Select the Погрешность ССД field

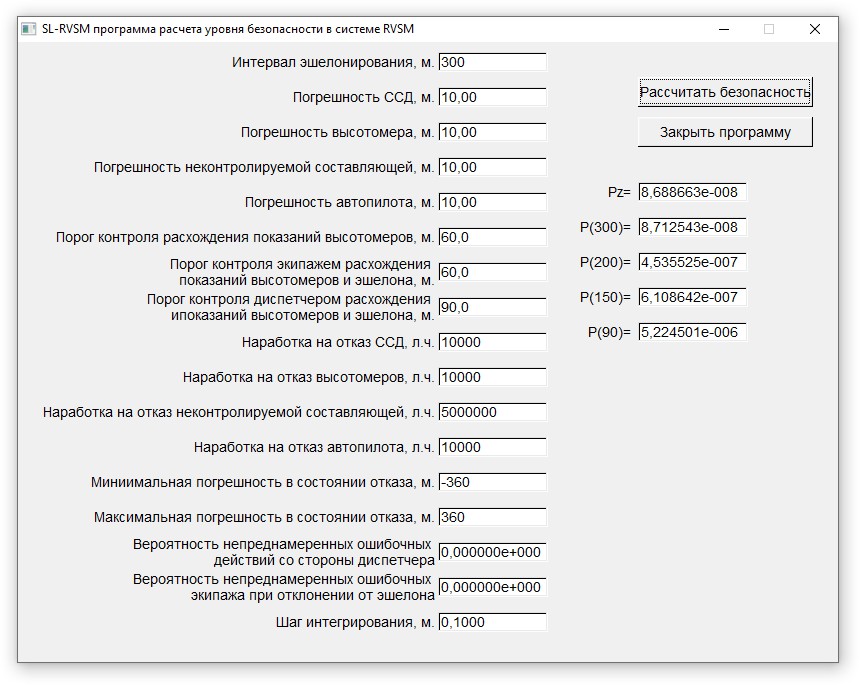coord(492,97)
